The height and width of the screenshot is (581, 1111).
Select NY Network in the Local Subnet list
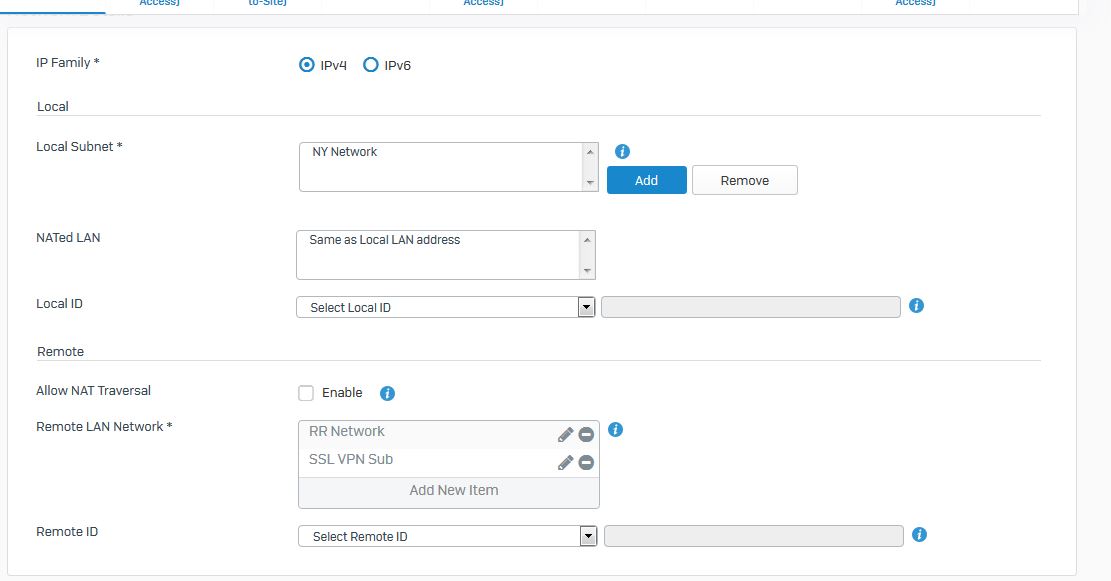[345, 152]
